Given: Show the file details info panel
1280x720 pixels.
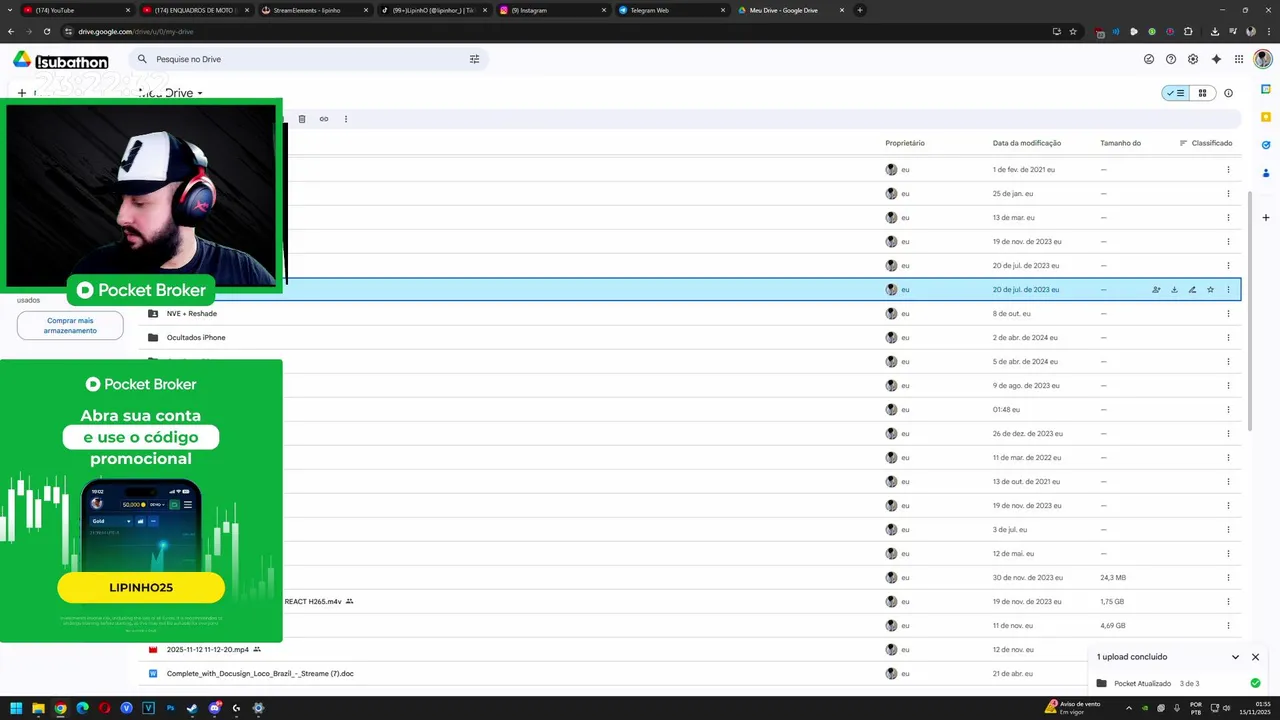Looking at the screenshot, I should [1229, 93].
